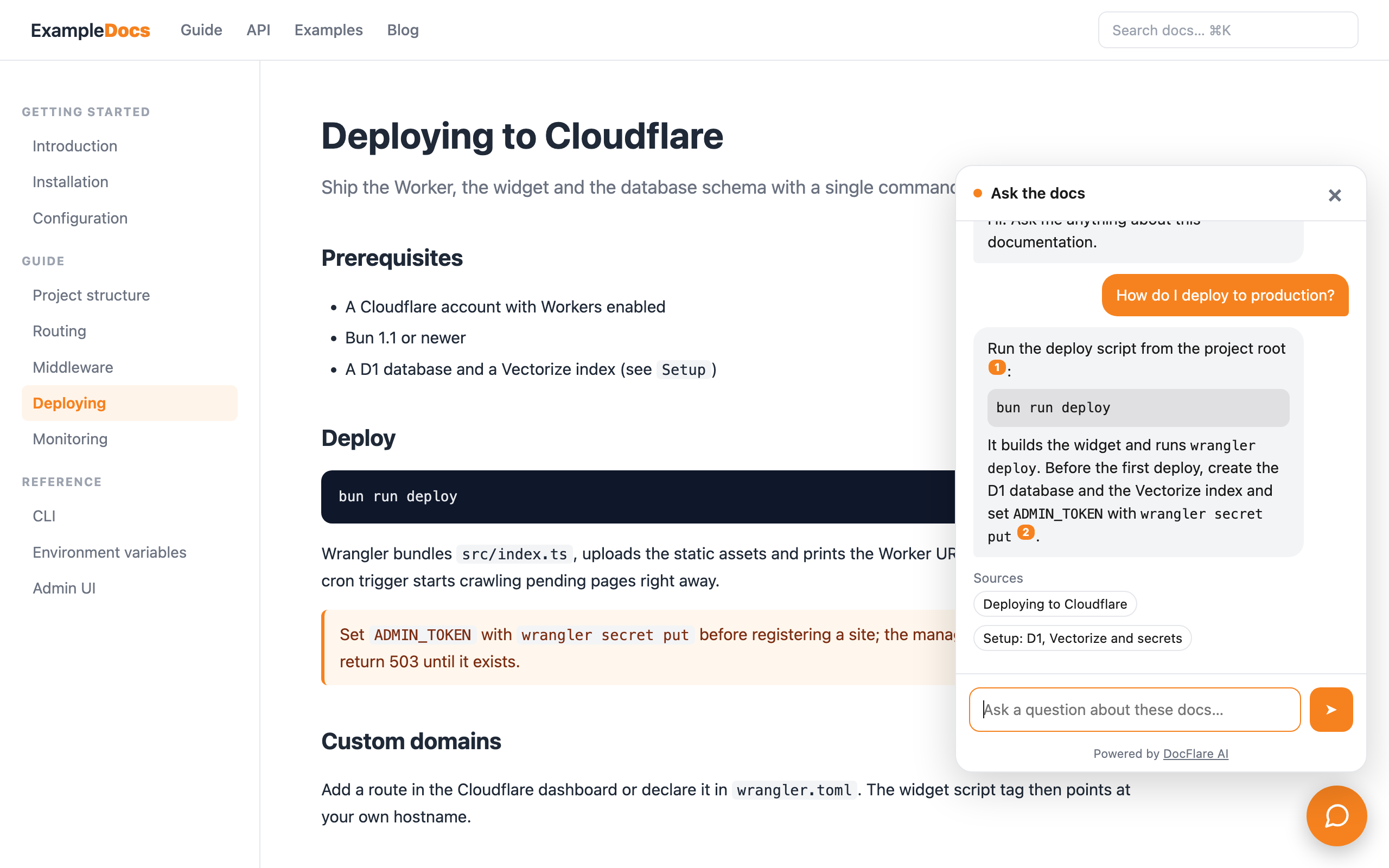Viewport: 1389px width, 868px height.
Task: Click the src/index.ts inline code
Action: tap(514, 554)
